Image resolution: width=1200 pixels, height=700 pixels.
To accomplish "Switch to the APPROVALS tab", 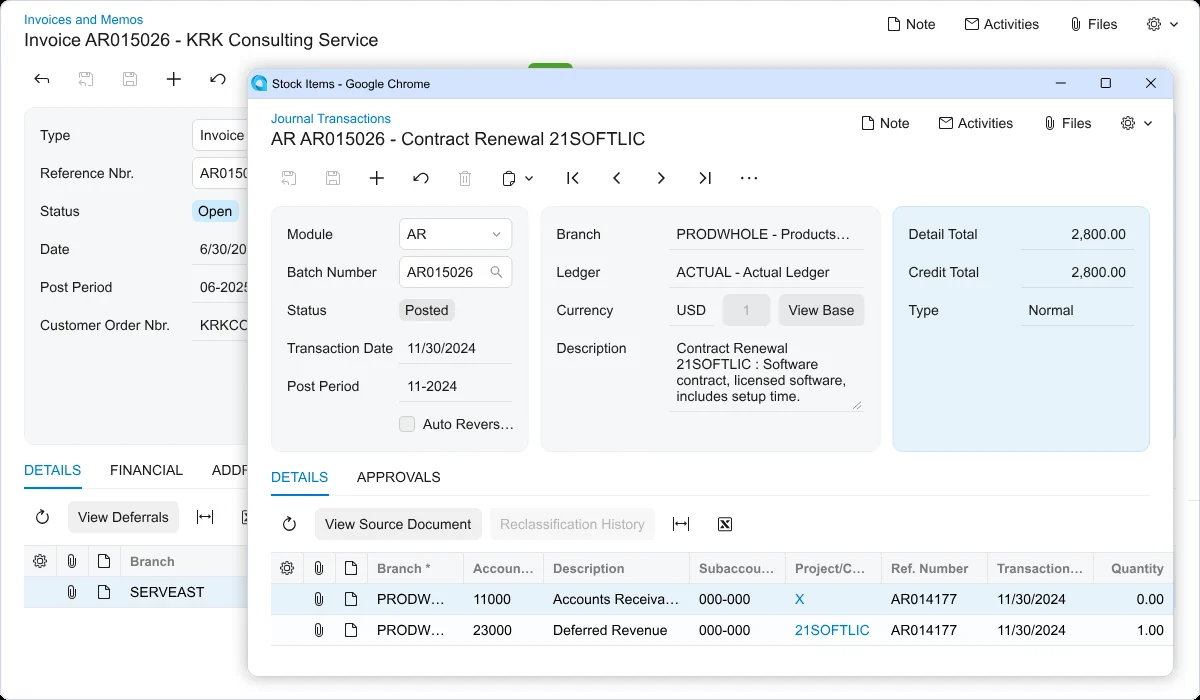I will click(x=399, y=477).
